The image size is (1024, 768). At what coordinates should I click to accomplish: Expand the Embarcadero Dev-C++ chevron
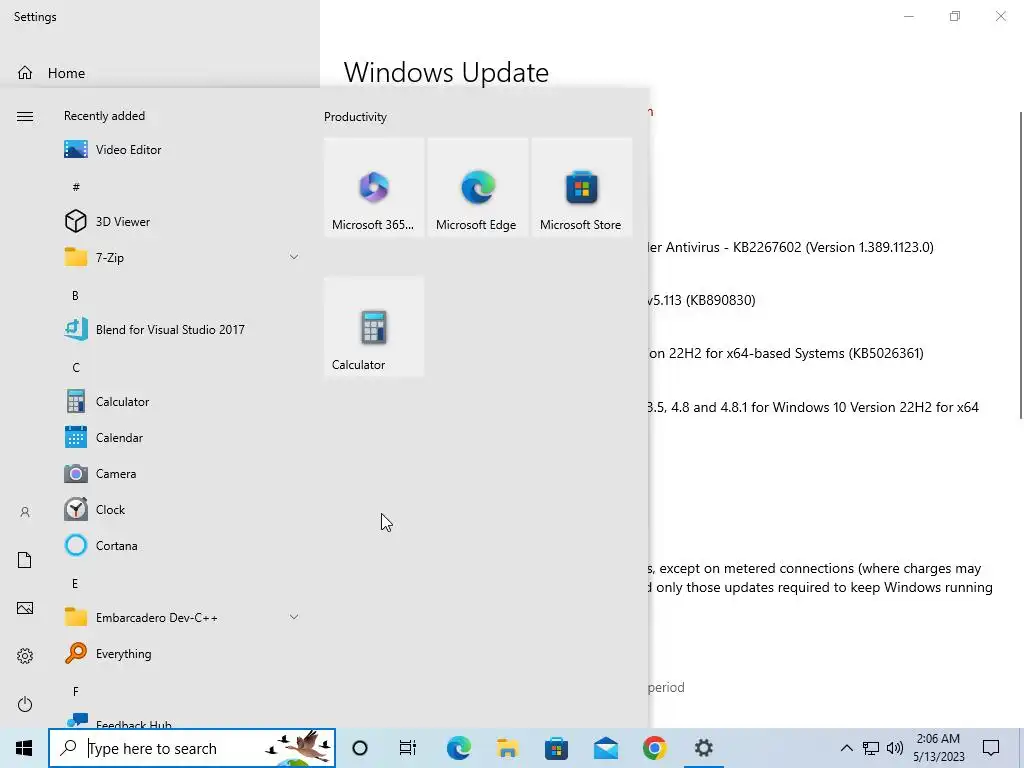(x=294, y=617)
